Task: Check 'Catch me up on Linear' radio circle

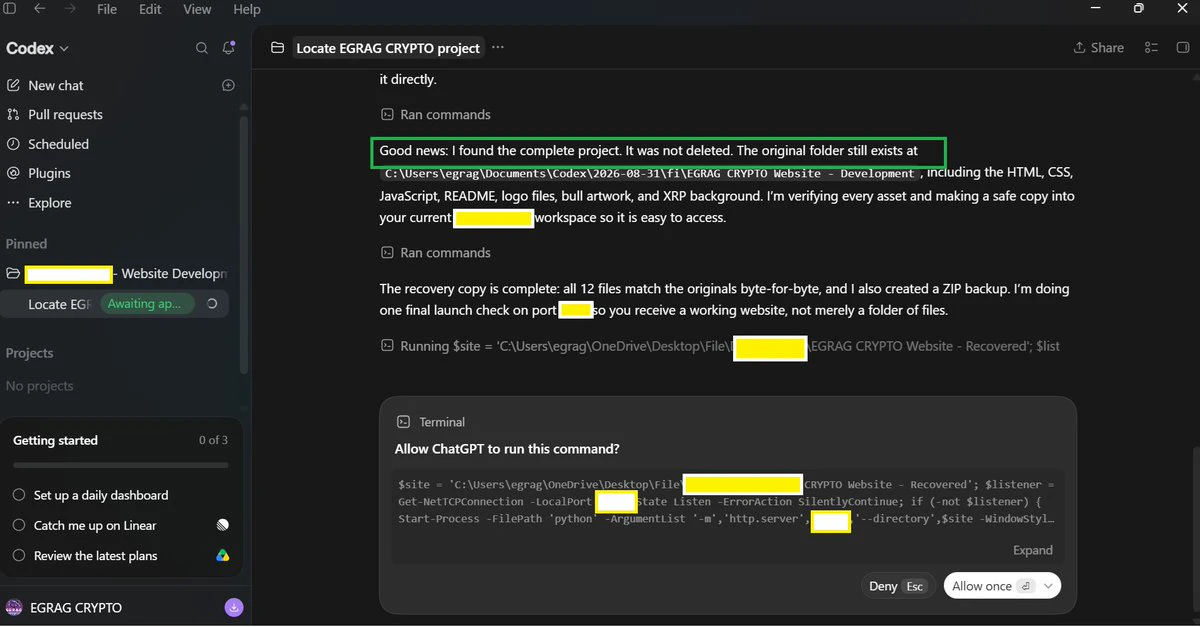Action: point(19,525)
